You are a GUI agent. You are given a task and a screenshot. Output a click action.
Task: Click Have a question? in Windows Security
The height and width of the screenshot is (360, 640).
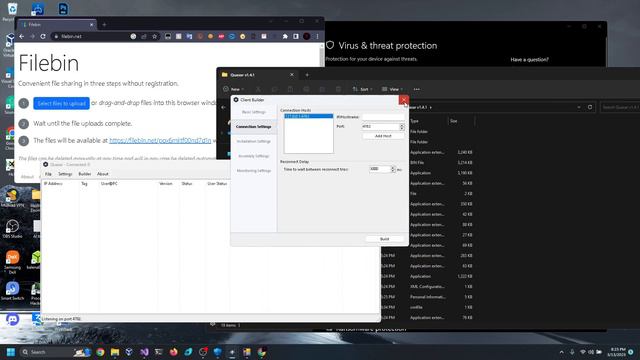529,60
